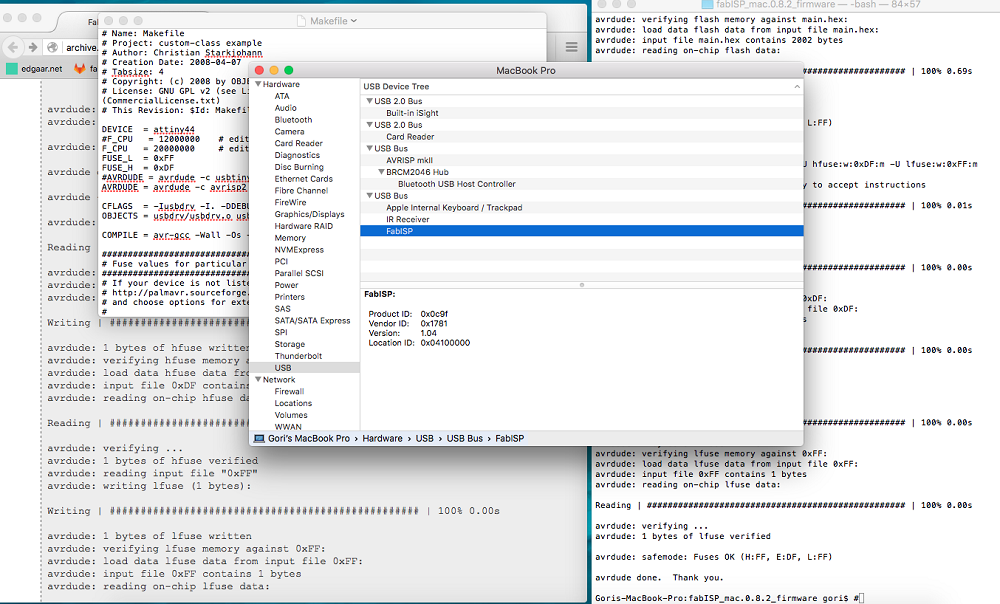
Task: Select Card Reader in Hardware list
Action: tap(298, 144)
